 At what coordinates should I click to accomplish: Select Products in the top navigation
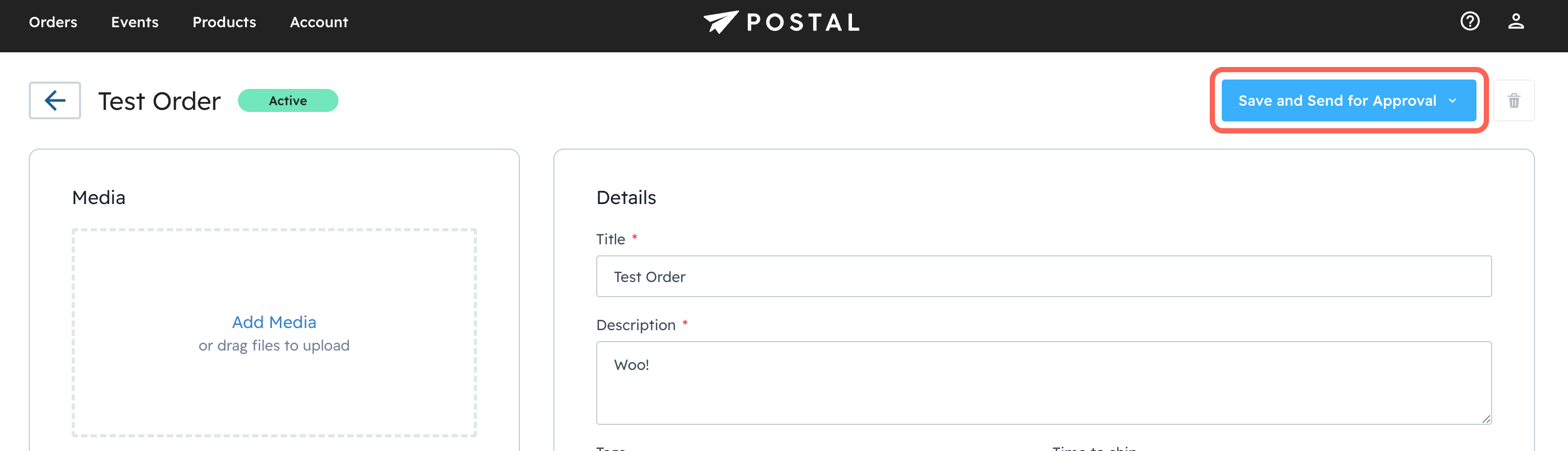click(x=224, y=22)
